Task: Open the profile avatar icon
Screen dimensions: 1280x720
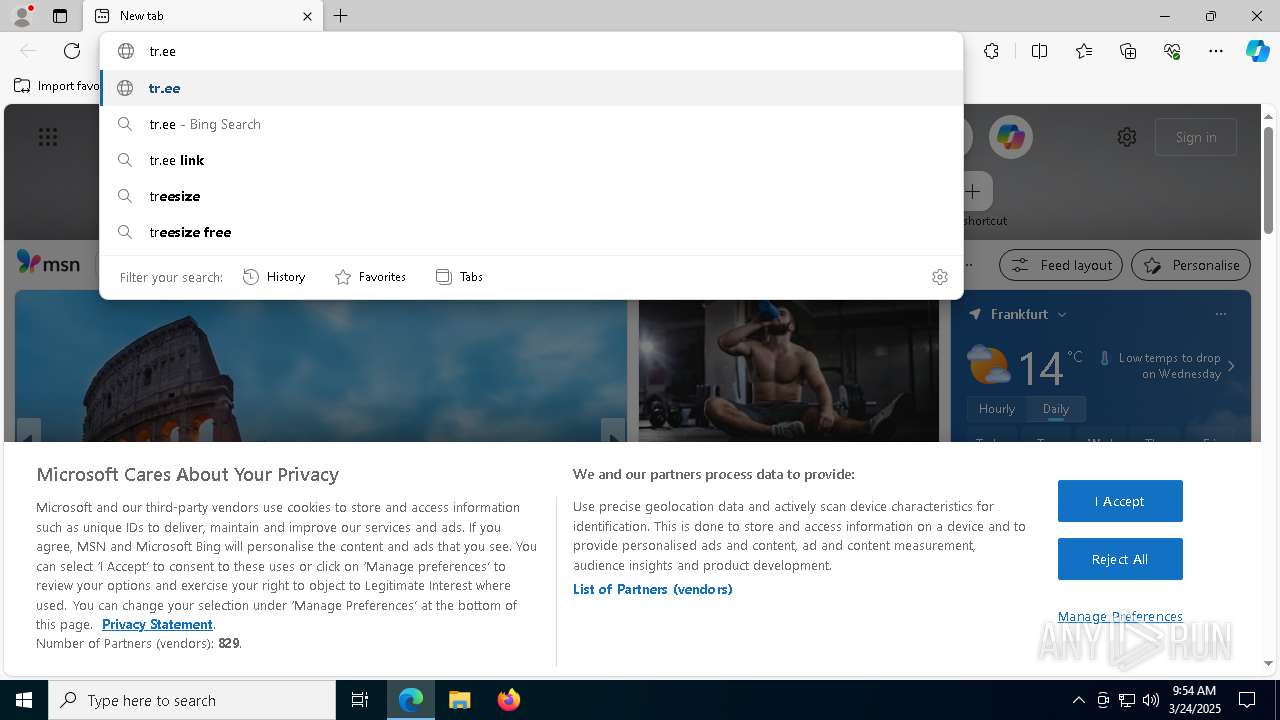Action: coord(21,16)
